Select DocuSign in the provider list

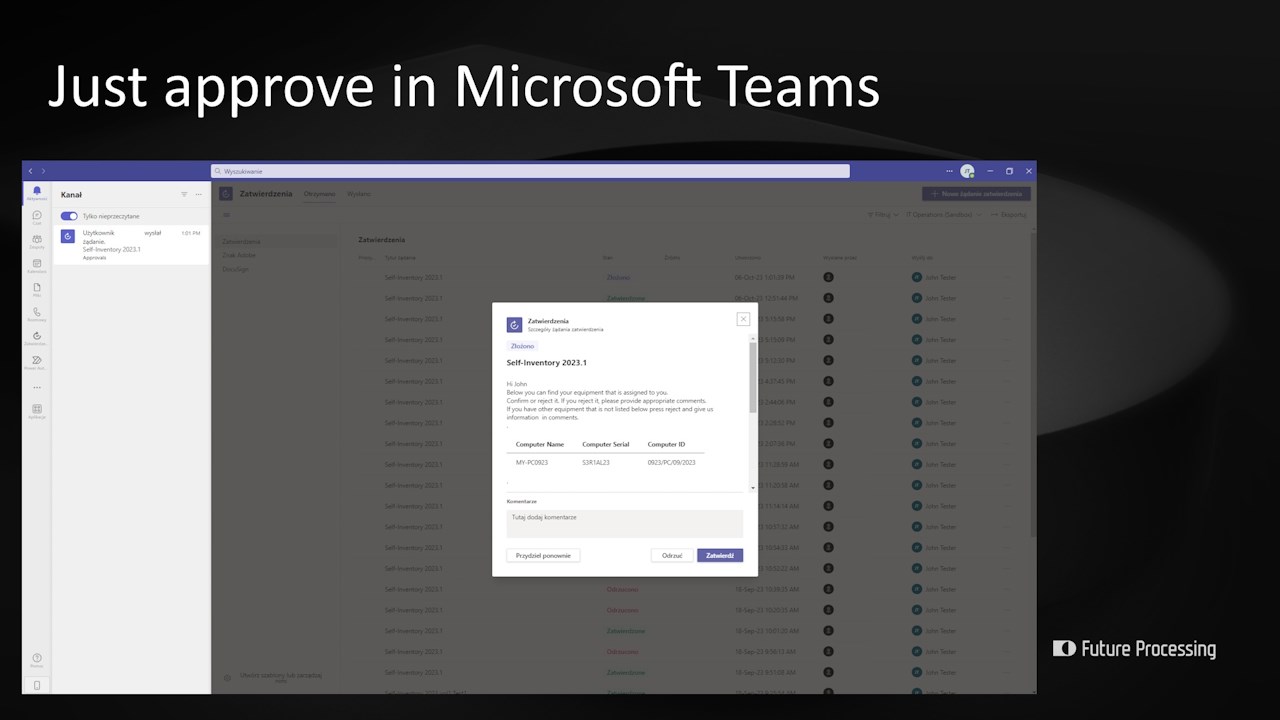click(236, 269)
